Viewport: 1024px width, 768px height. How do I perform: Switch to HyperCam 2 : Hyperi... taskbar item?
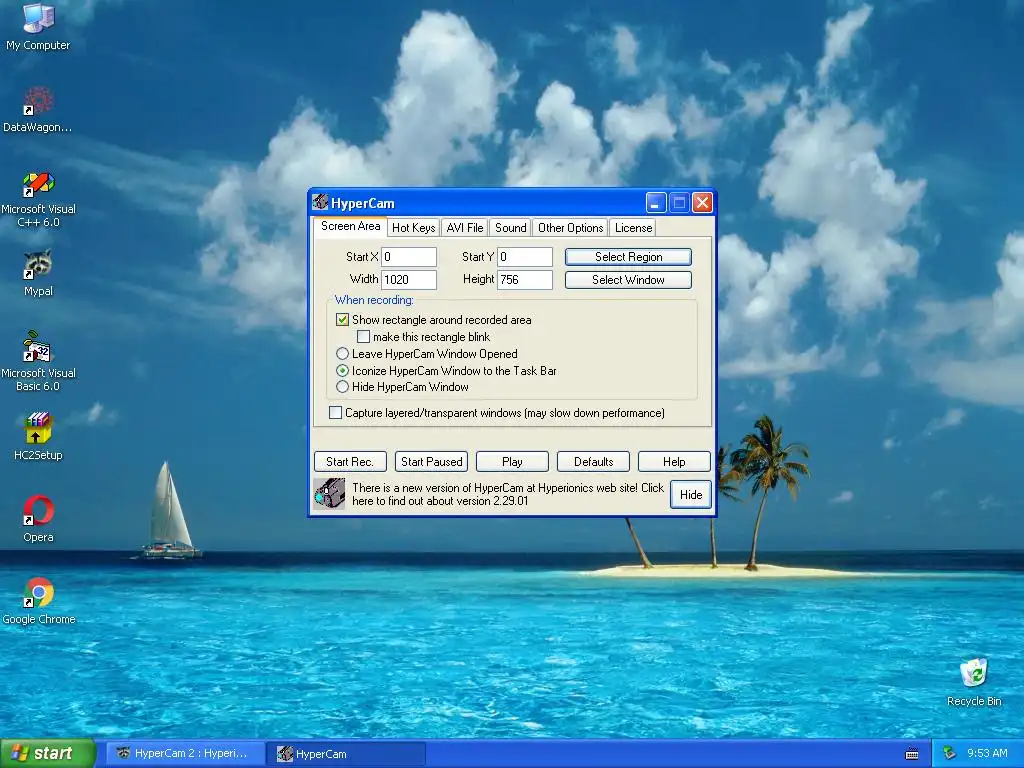185,754
